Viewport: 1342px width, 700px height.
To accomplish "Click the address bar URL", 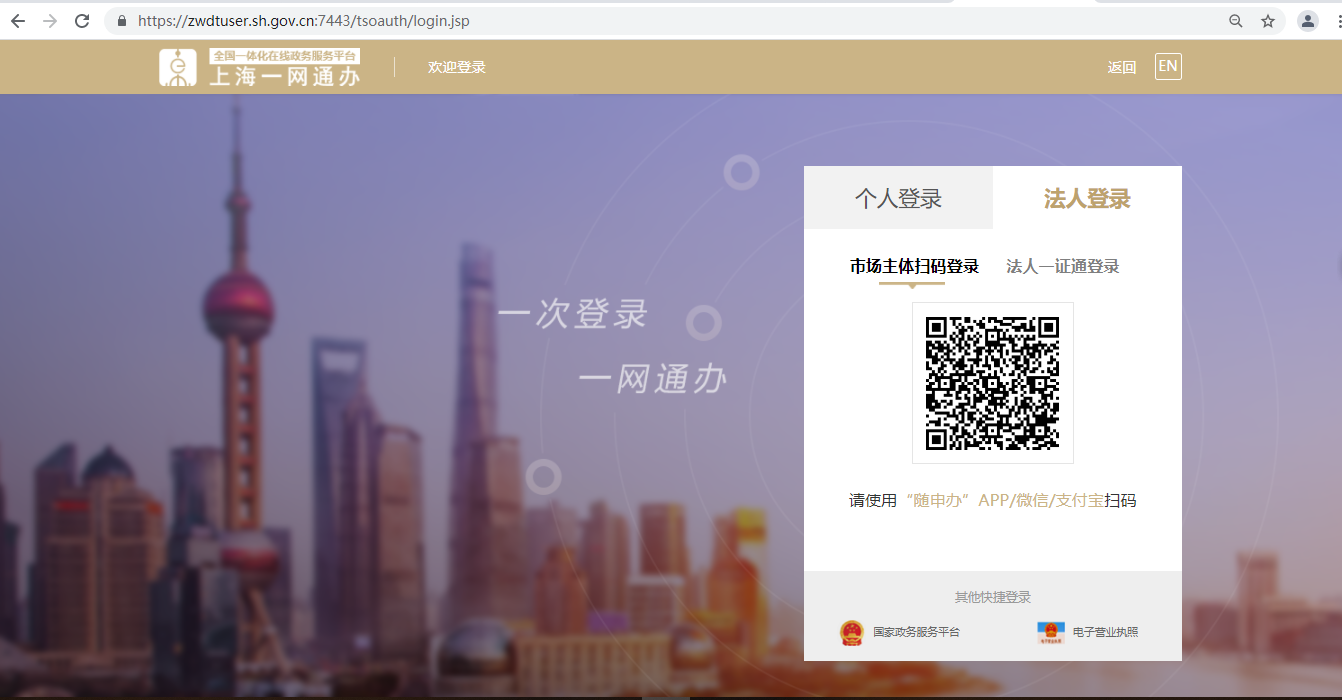I will coord(303,21).
